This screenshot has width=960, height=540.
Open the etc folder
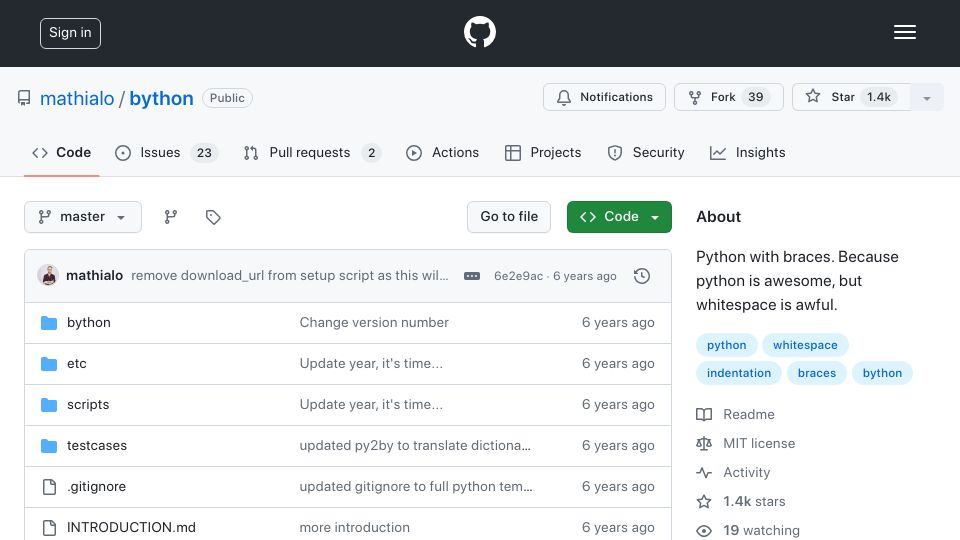click(x=77, y=364)
